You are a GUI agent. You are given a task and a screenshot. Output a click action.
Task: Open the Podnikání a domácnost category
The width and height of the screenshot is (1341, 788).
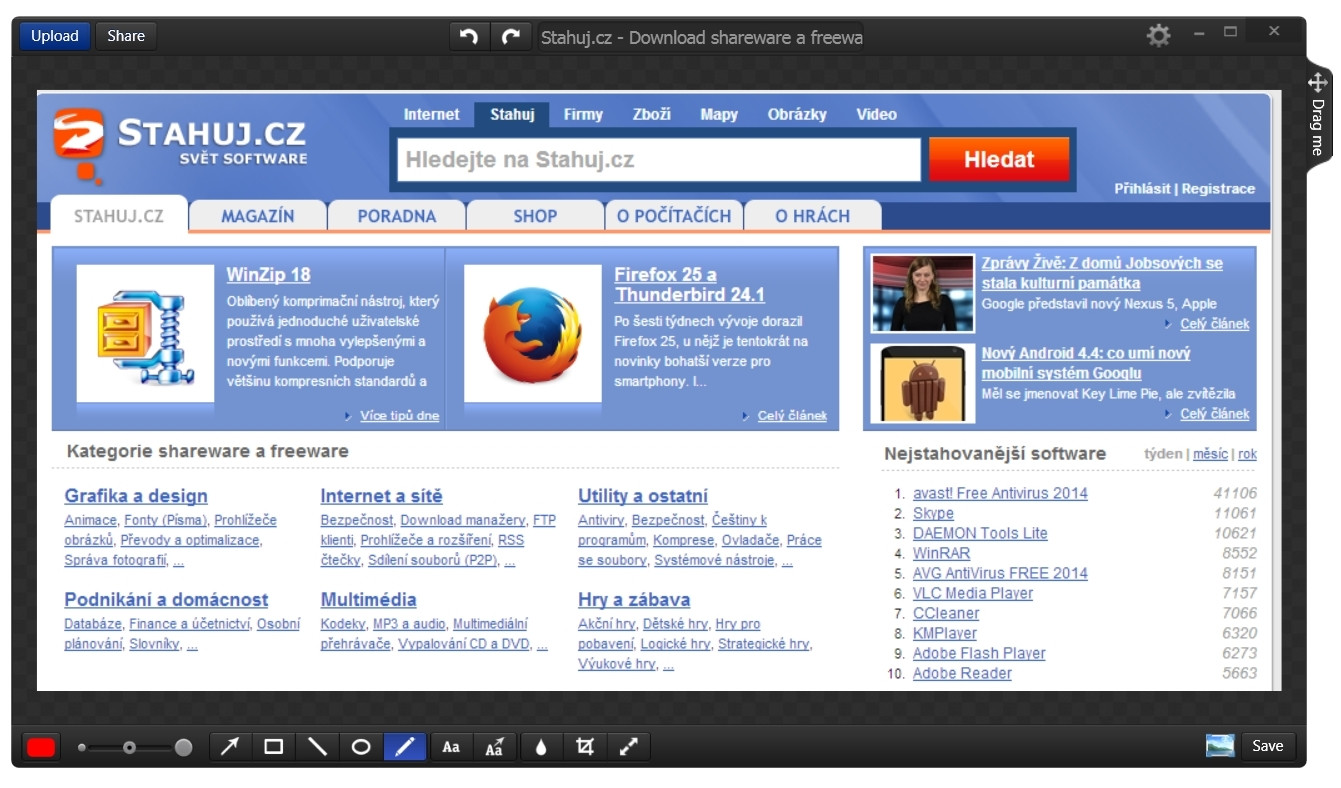click(166, 600)
